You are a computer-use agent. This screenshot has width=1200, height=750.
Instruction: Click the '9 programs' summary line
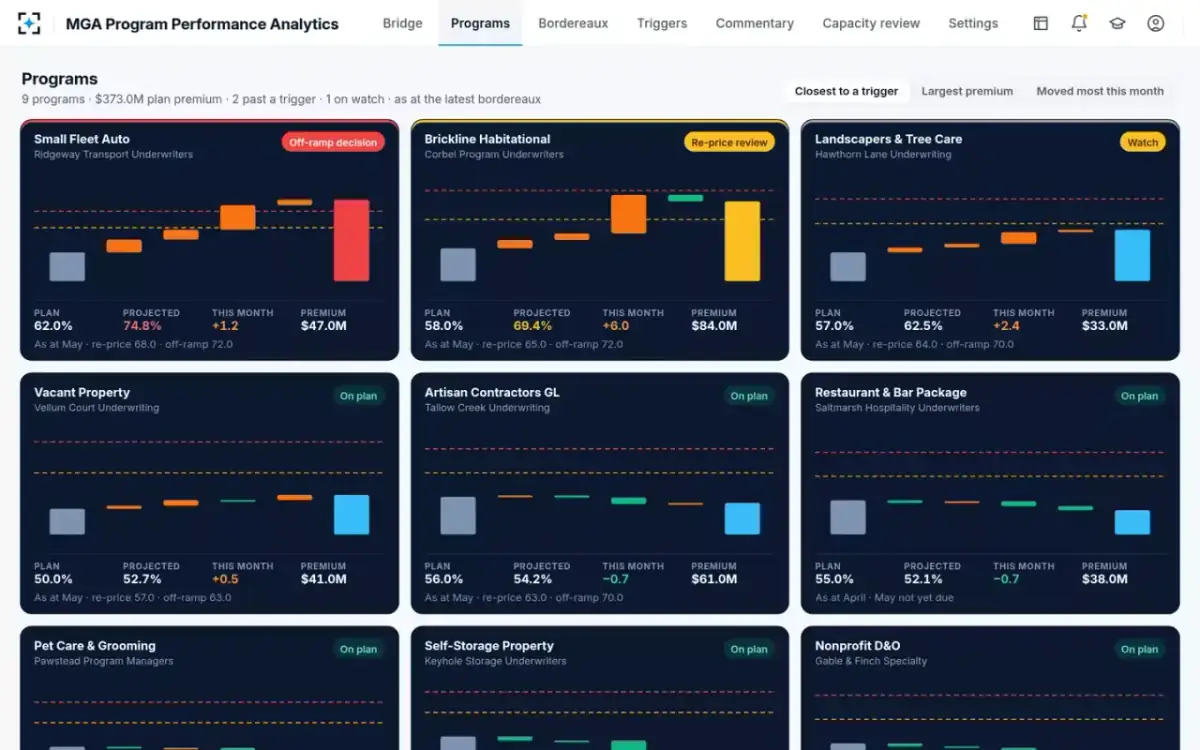(281, 100)
